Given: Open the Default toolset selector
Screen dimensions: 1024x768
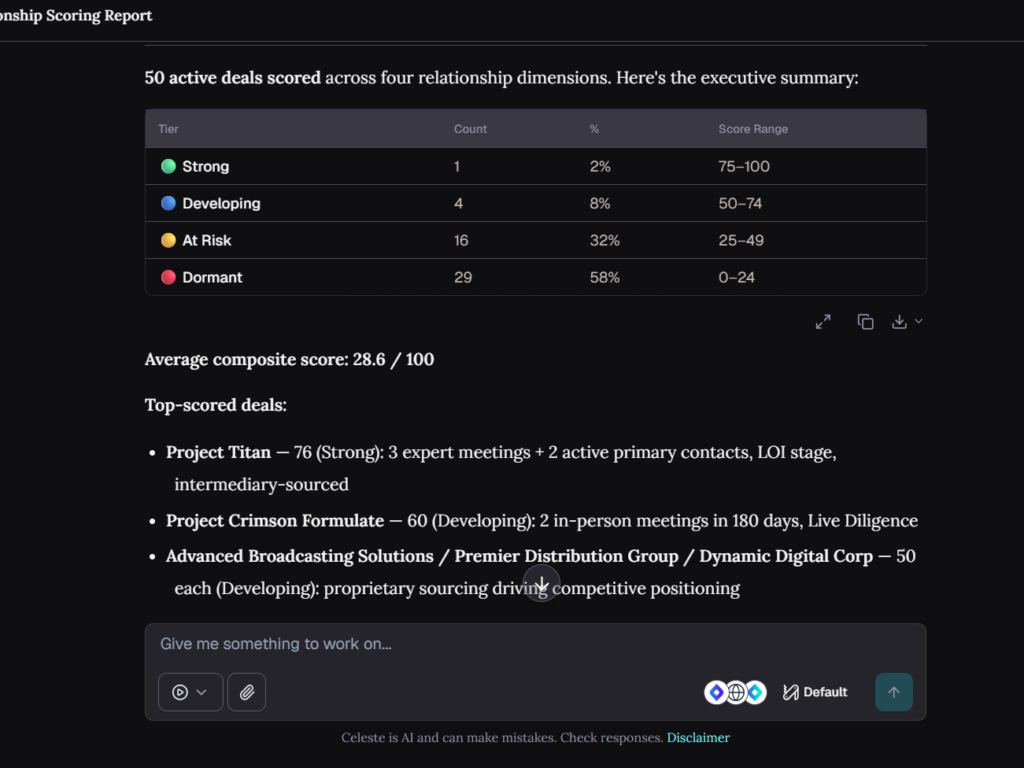Looking at the screenshot, I should pos(815,692).
